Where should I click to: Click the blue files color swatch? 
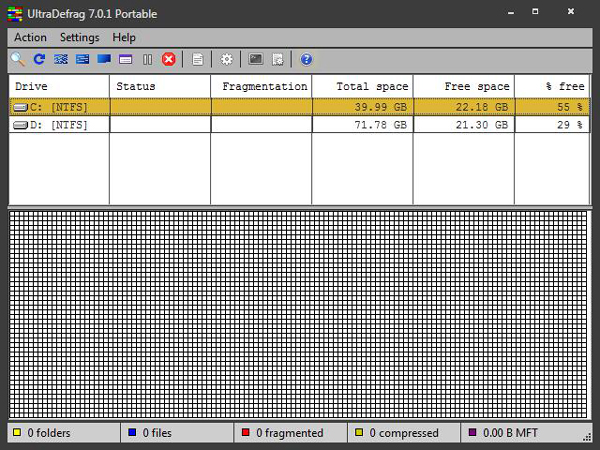132,432
